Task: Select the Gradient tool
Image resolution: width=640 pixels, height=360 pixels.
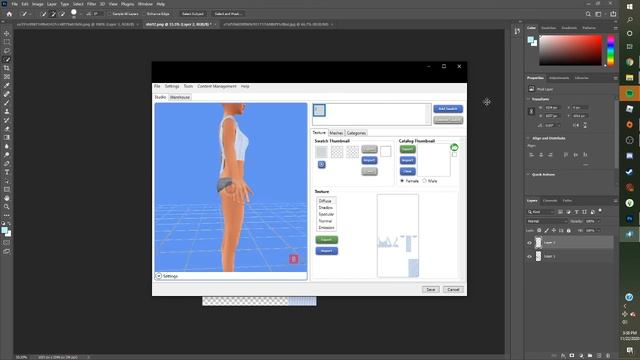Action: pos(7,138)
